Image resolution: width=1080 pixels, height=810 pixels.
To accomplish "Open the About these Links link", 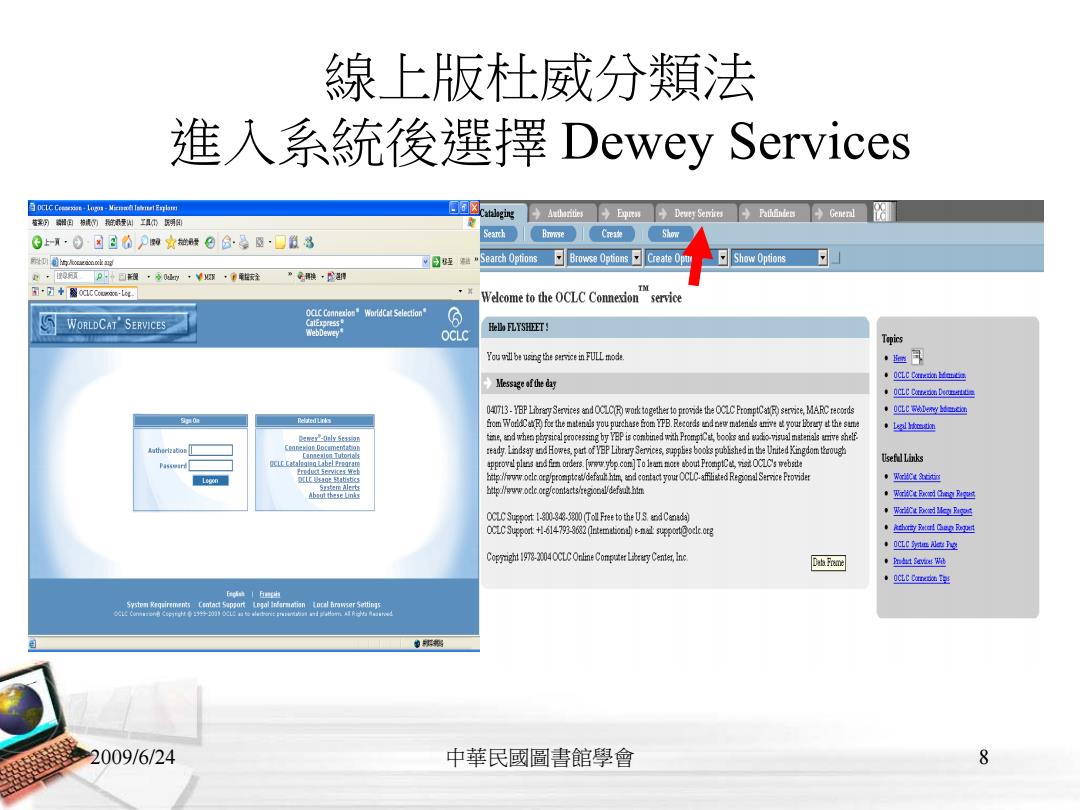I will pyautogui.click(x=333, y=495).
